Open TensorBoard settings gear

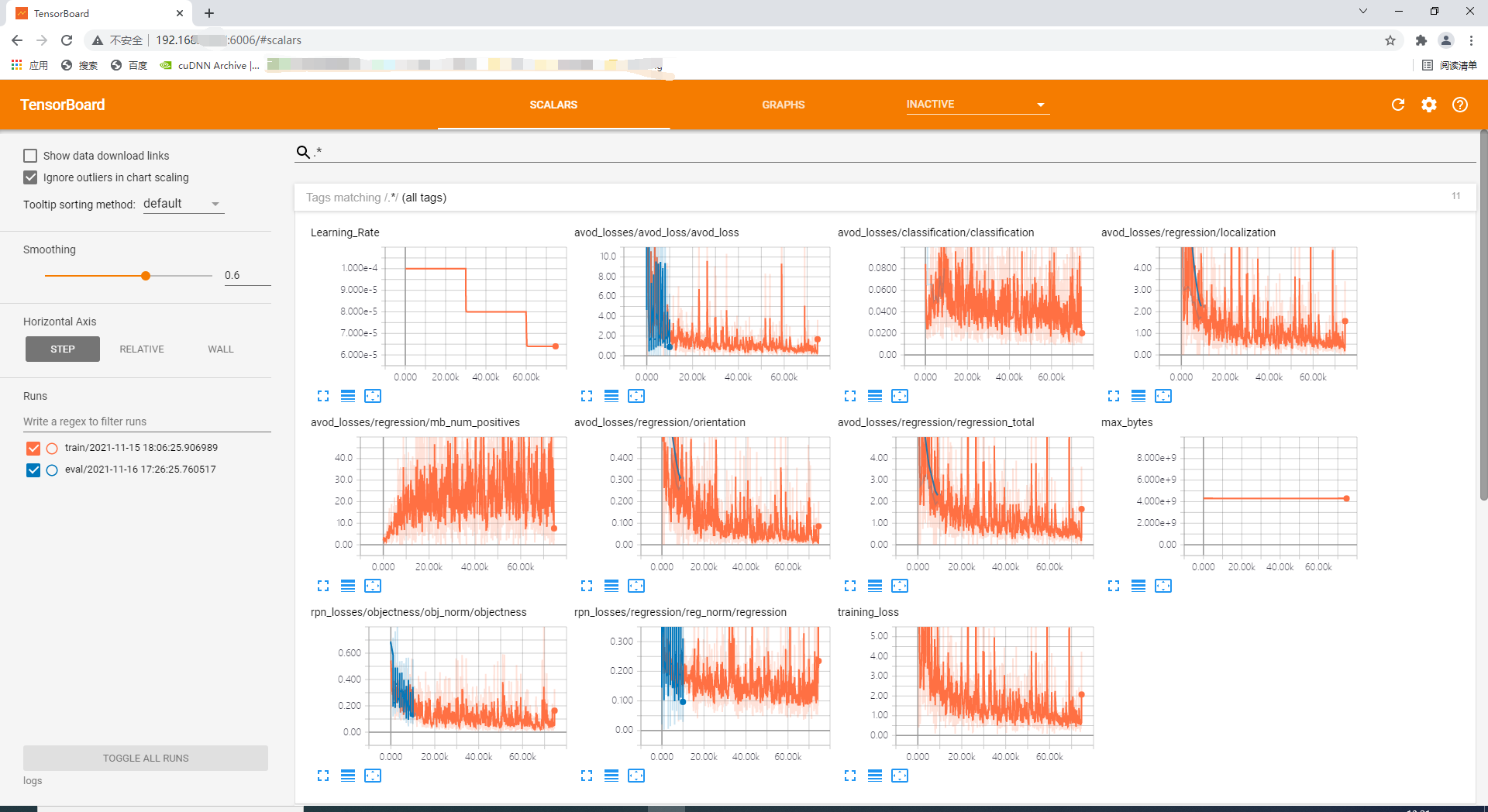[1428, 105]
